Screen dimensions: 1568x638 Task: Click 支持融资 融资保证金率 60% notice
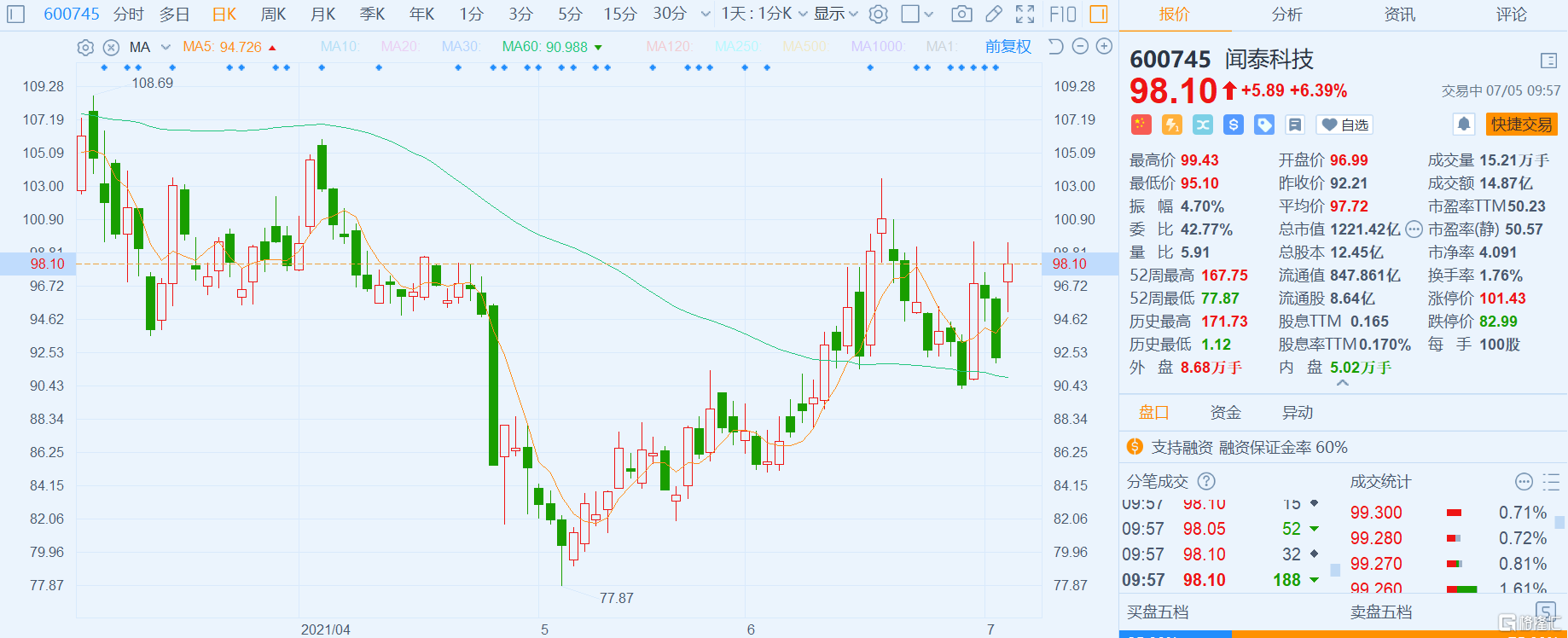point(1249,448)
